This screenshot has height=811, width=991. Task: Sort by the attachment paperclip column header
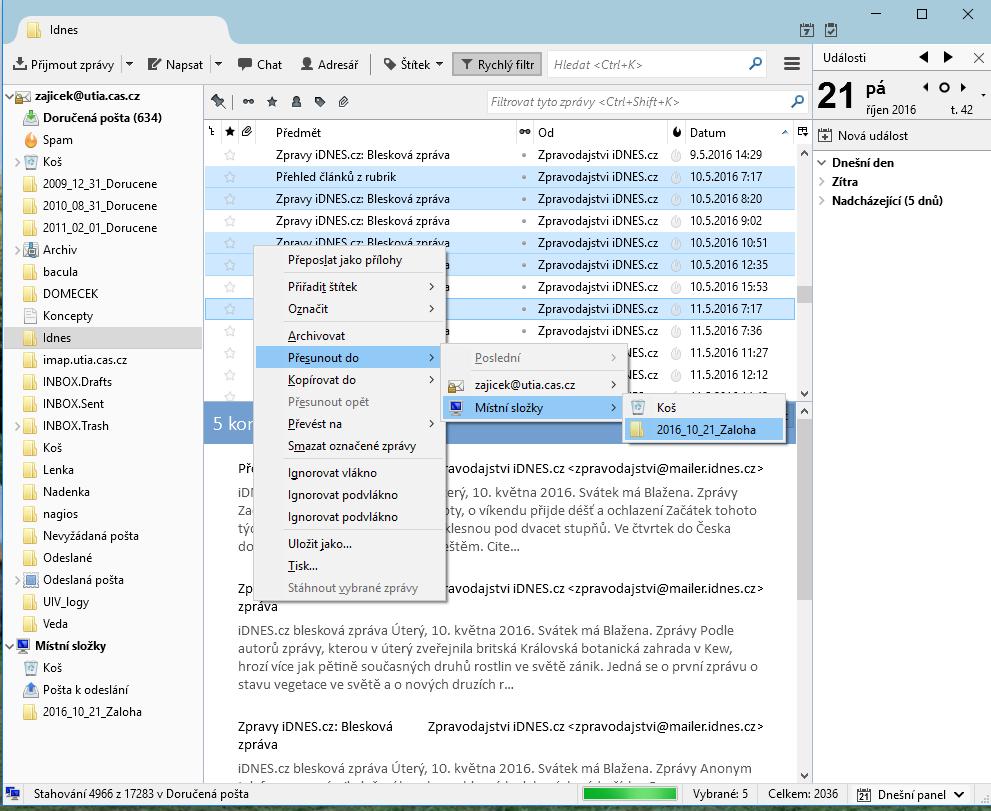(x=247, y=131)
